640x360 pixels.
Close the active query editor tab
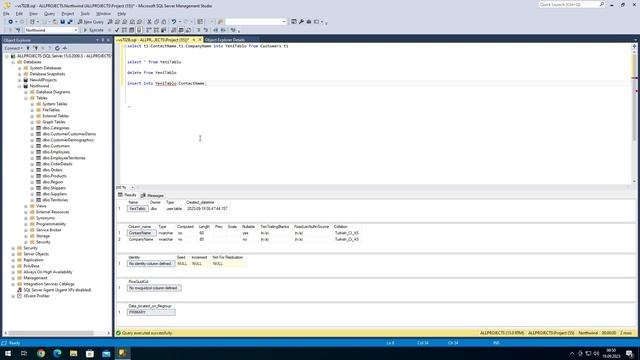(x=200, y=40)
